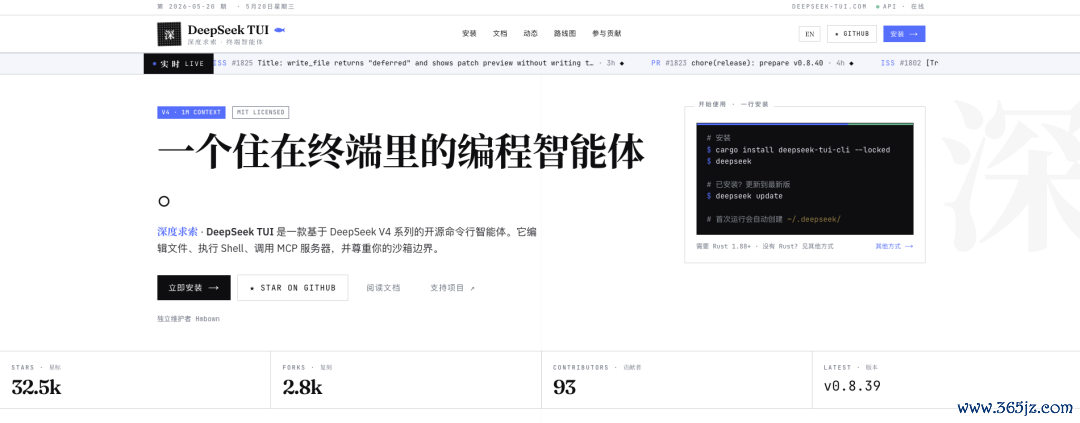Click the V4 · 1M CONTEXT badge
Image resolution: width=1080 pixels, height=423 pixels.
tap(191, 112)
